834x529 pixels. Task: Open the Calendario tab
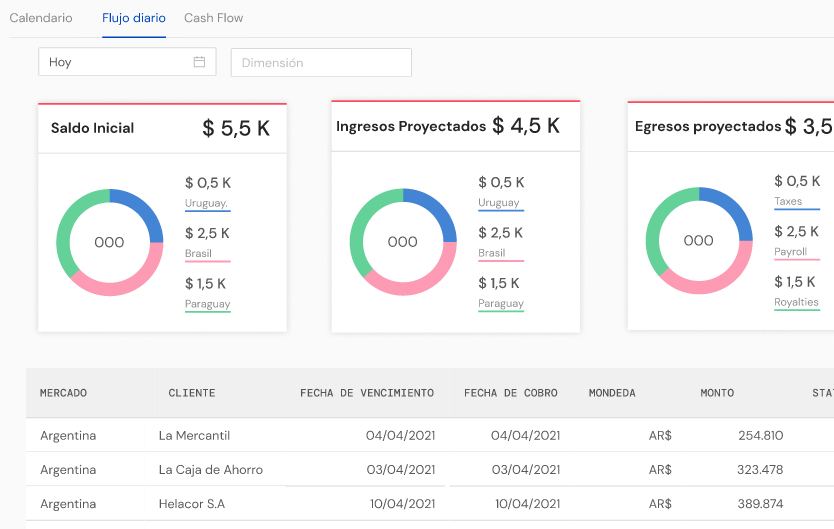pyautogui.click(x=41, y=18)
